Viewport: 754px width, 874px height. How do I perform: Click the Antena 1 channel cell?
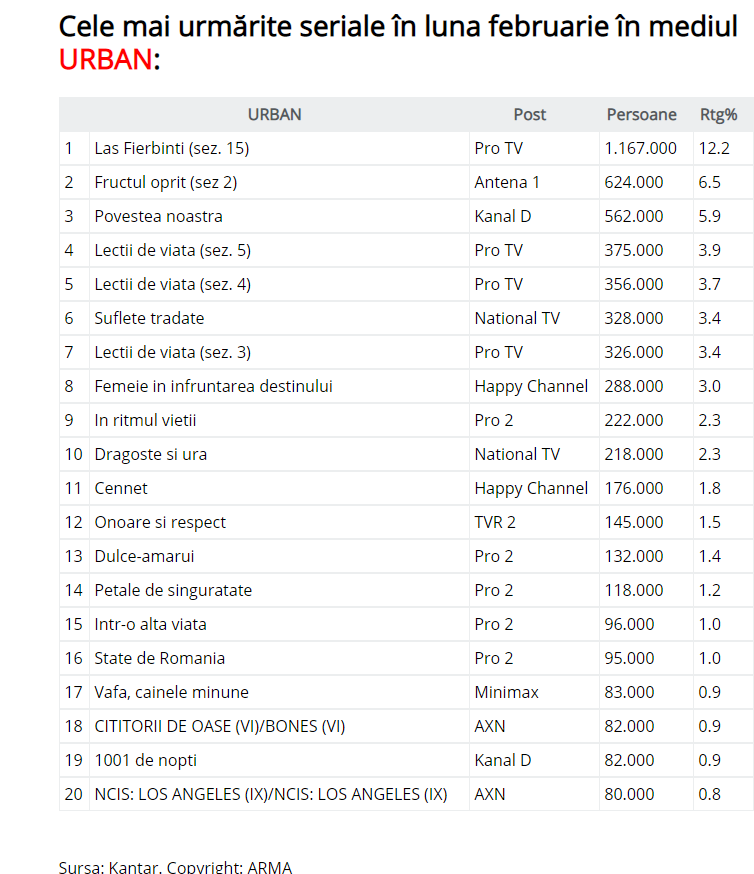point(506,182)
